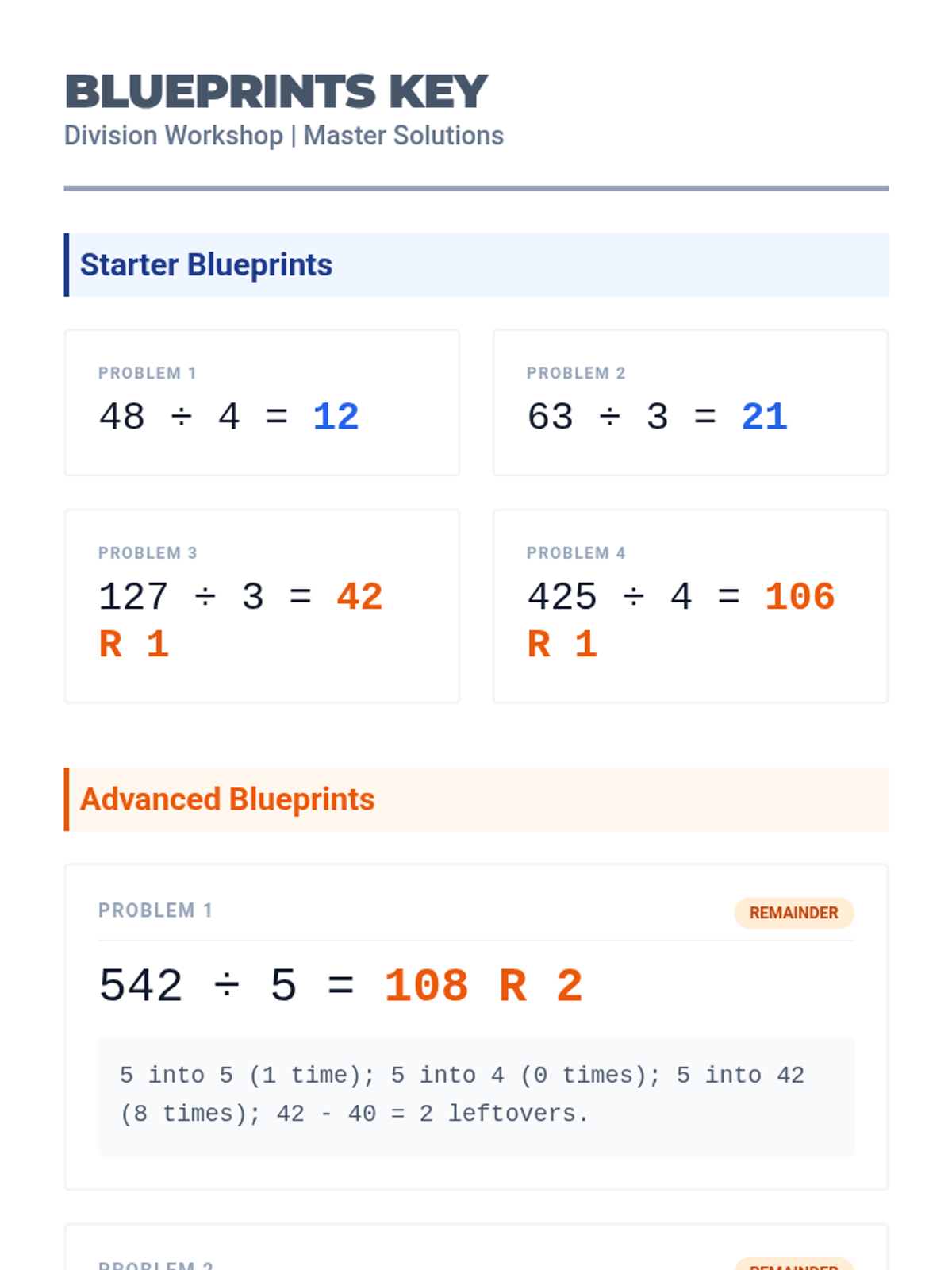Click the Division Workshop subtitle text

point(283,136)
